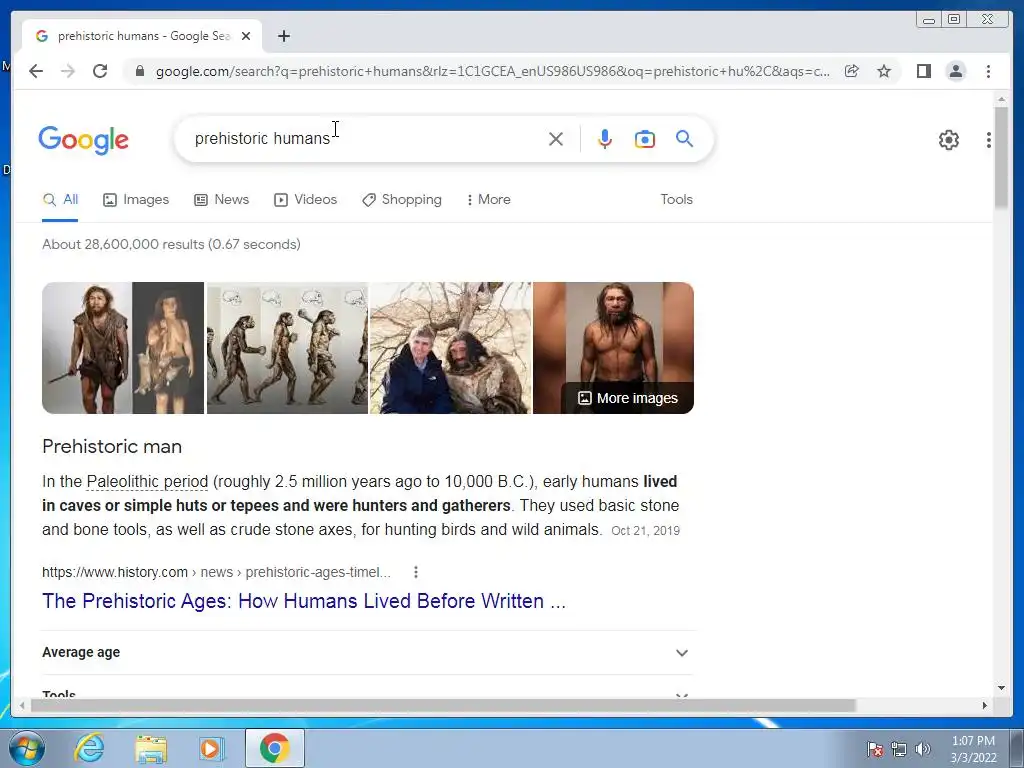Open the Windows Start menu
Viewport: 1024px width, 768px height.
tap(27, 748)
